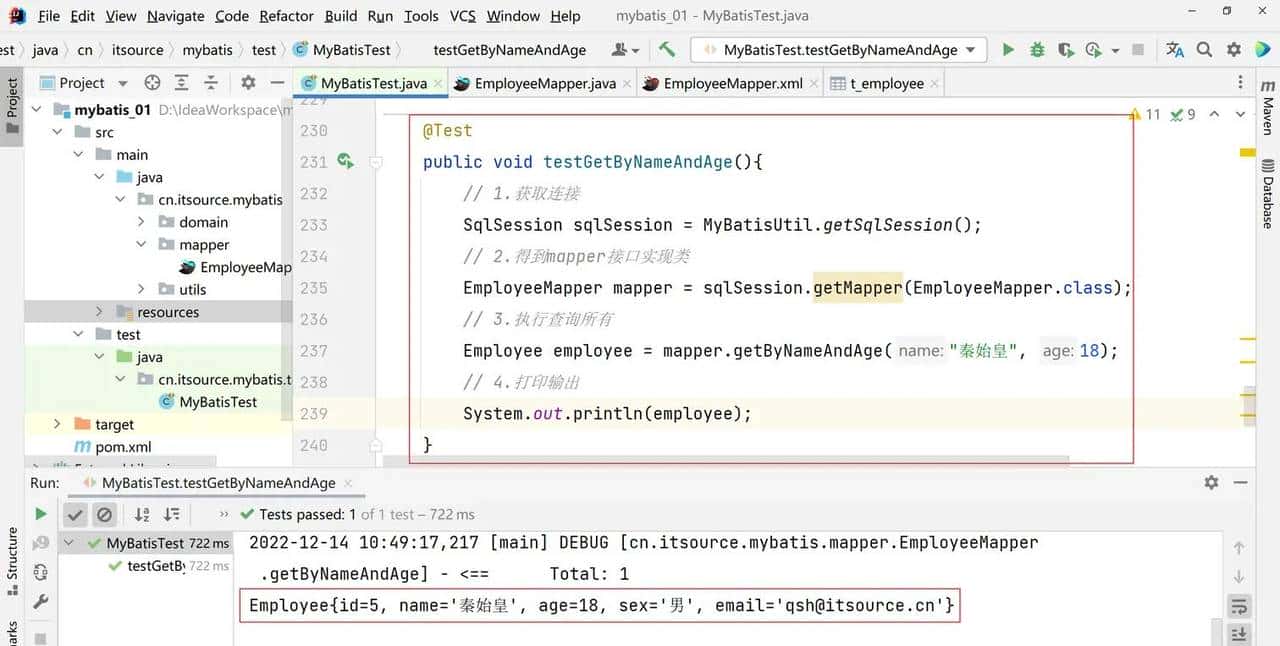This screenshot has width=1280, height=646.
Task: Hide the Project tool window
Action: click(x=277, y=82)
